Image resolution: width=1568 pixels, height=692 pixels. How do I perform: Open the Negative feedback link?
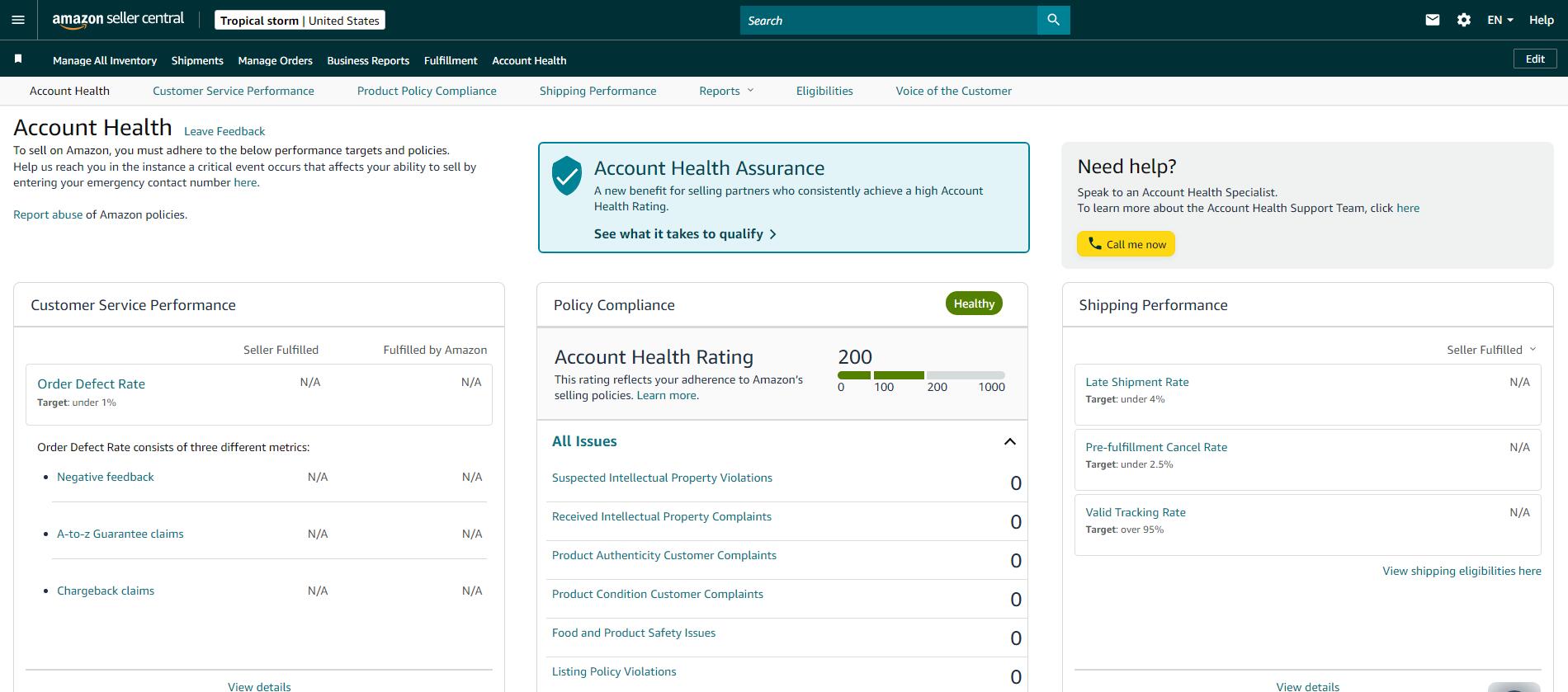106,477
